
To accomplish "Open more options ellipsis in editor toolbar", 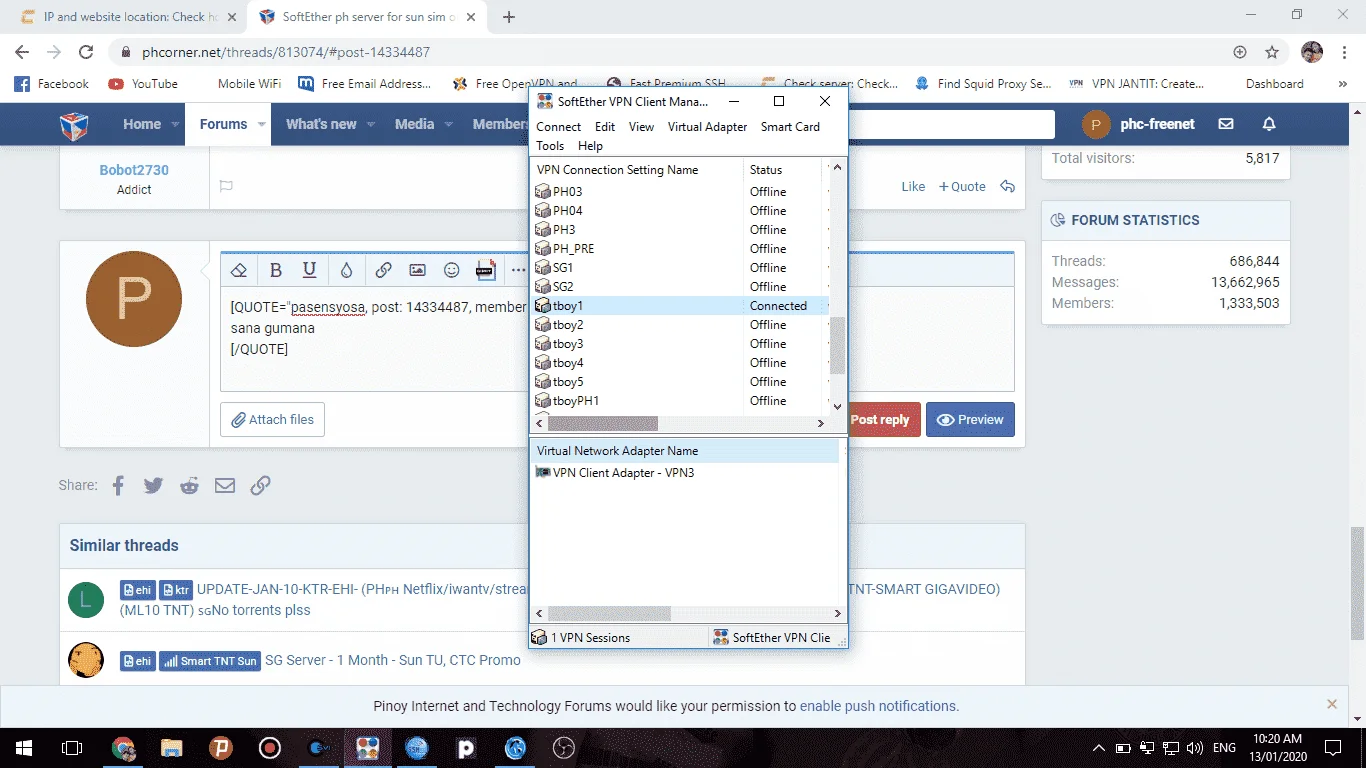I will tap(518, 270).
